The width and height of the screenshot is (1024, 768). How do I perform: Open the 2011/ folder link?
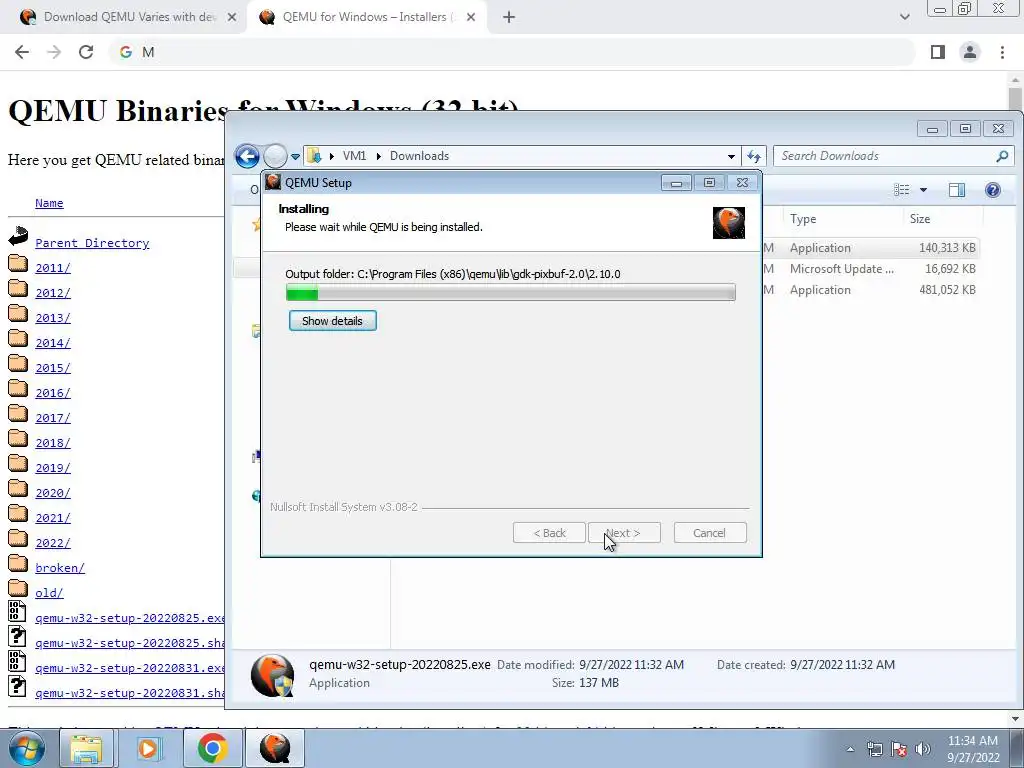click(x=53, y=268)
